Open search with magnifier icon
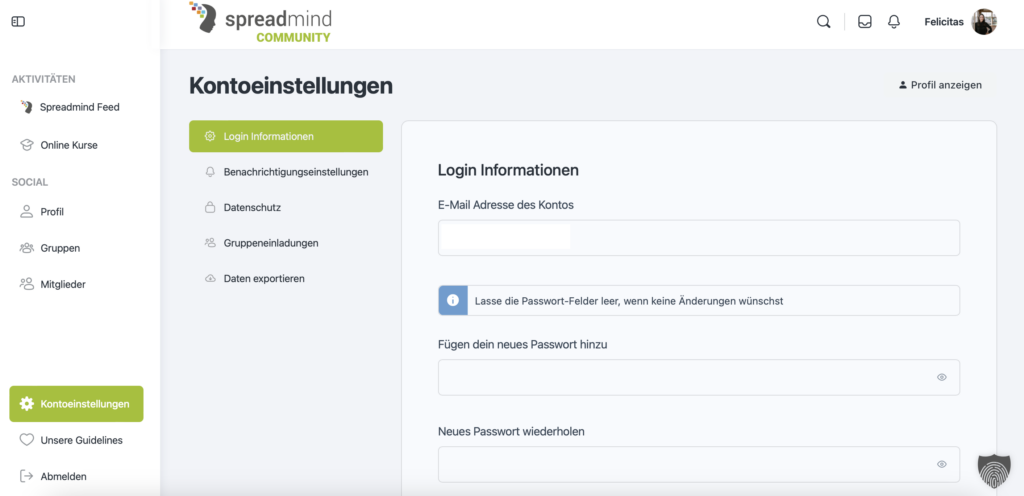 (823, 22)
